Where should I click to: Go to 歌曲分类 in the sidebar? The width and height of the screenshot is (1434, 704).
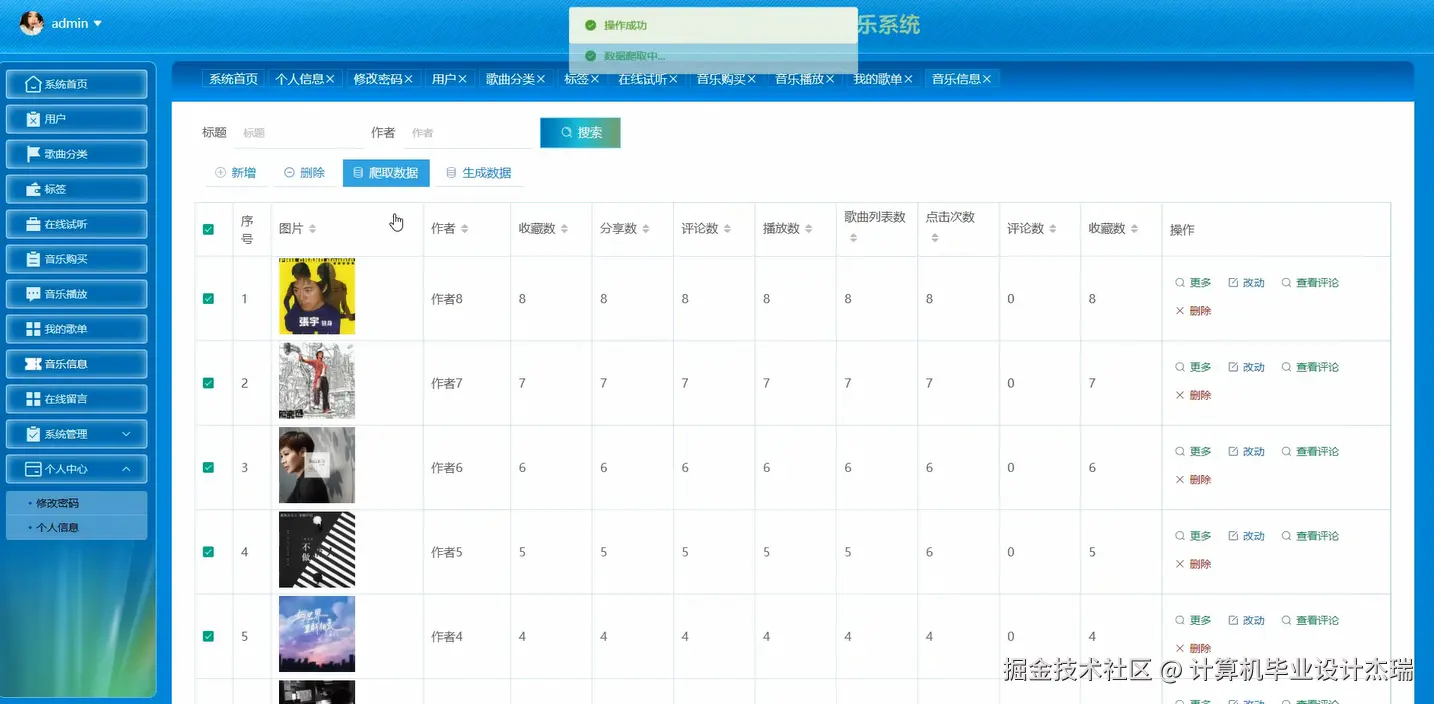77,154
